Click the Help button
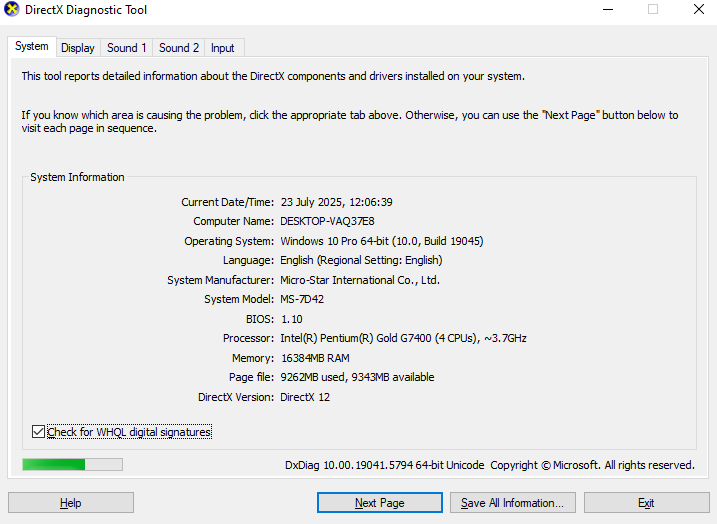This screenshot has width=717, height=524. click(71, 503)
